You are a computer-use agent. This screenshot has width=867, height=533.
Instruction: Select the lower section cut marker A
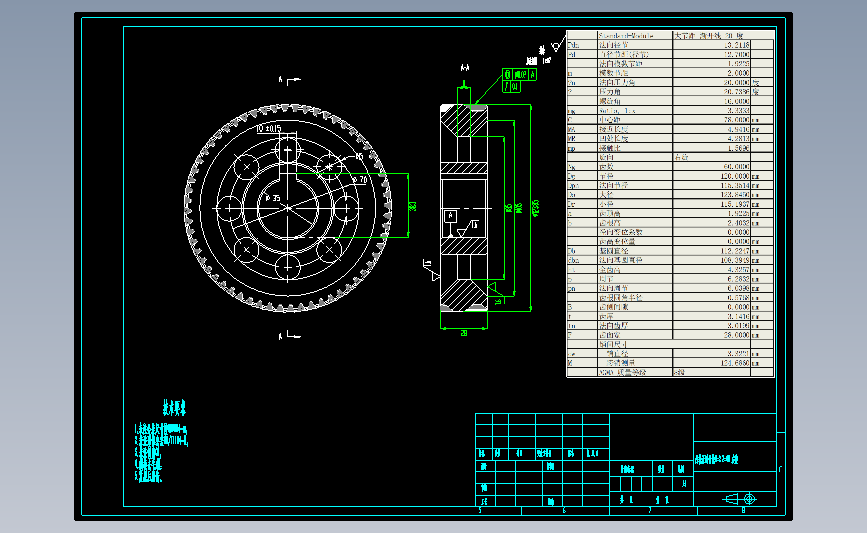click(x=289, y=335)
